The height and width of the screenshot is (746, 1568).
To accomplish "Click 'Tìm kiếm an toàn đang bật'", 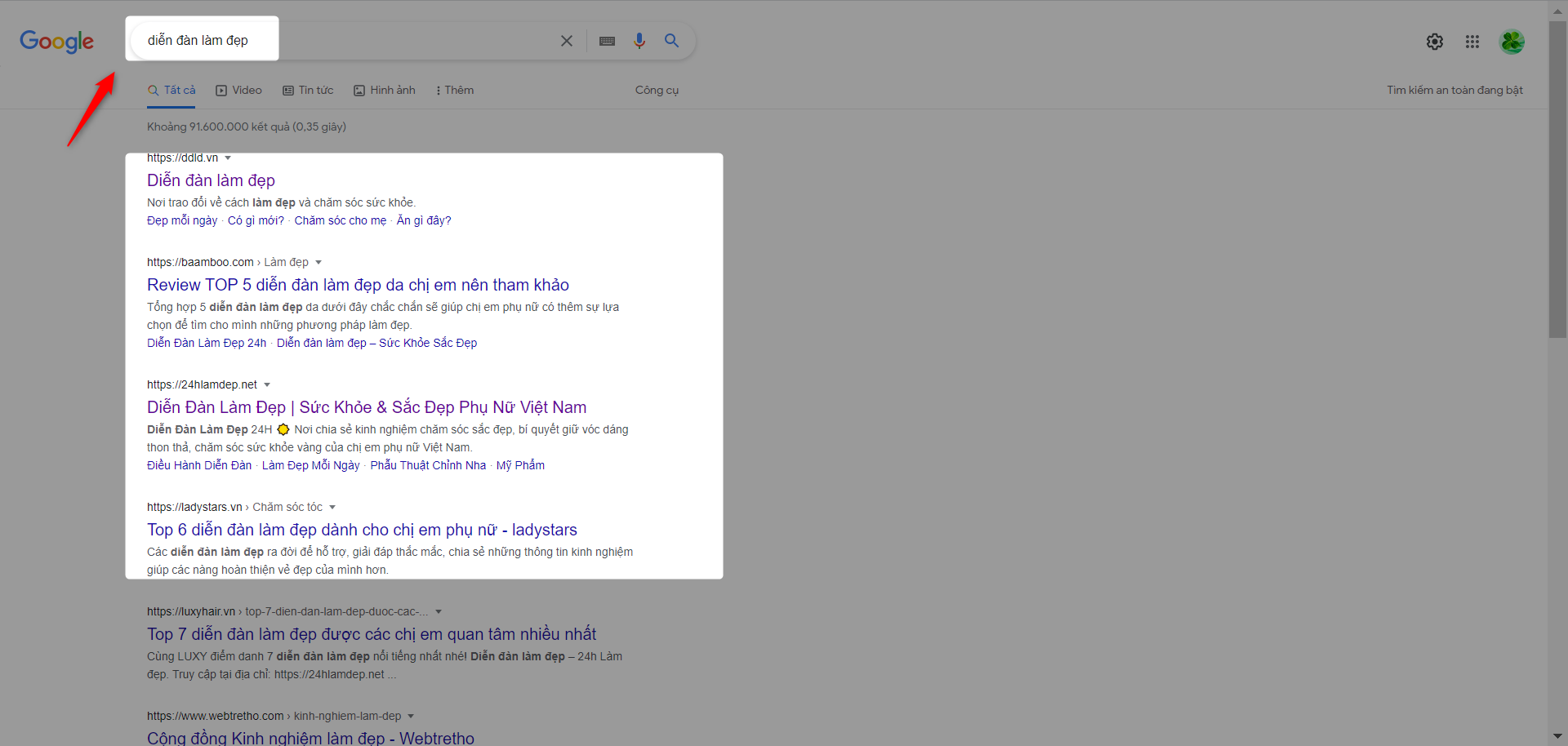I will click(1454, 91).
